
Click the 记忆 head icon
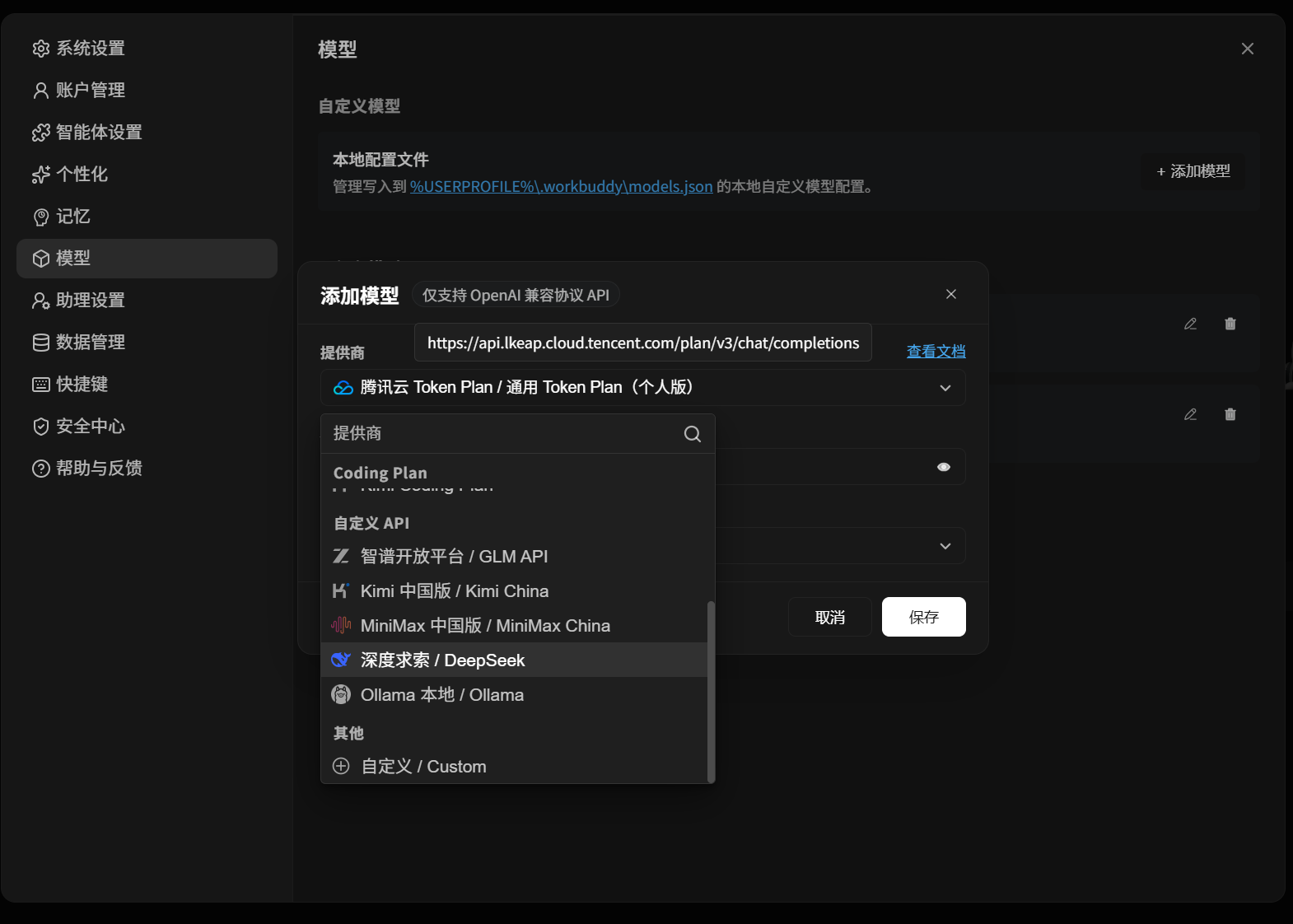click(x=41, y=217)
